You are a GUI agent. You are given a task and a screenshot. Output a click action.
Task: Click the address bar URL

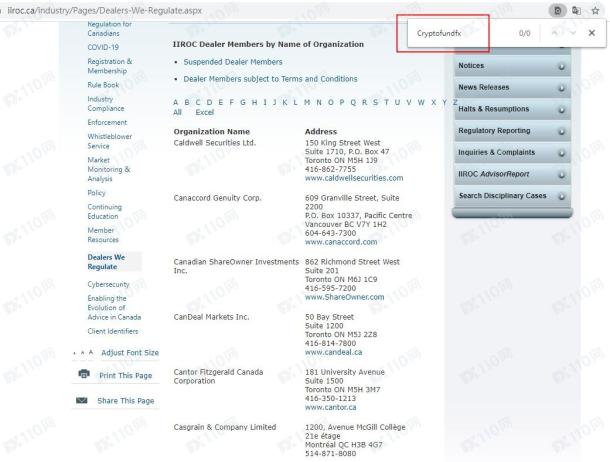[105, 10]
